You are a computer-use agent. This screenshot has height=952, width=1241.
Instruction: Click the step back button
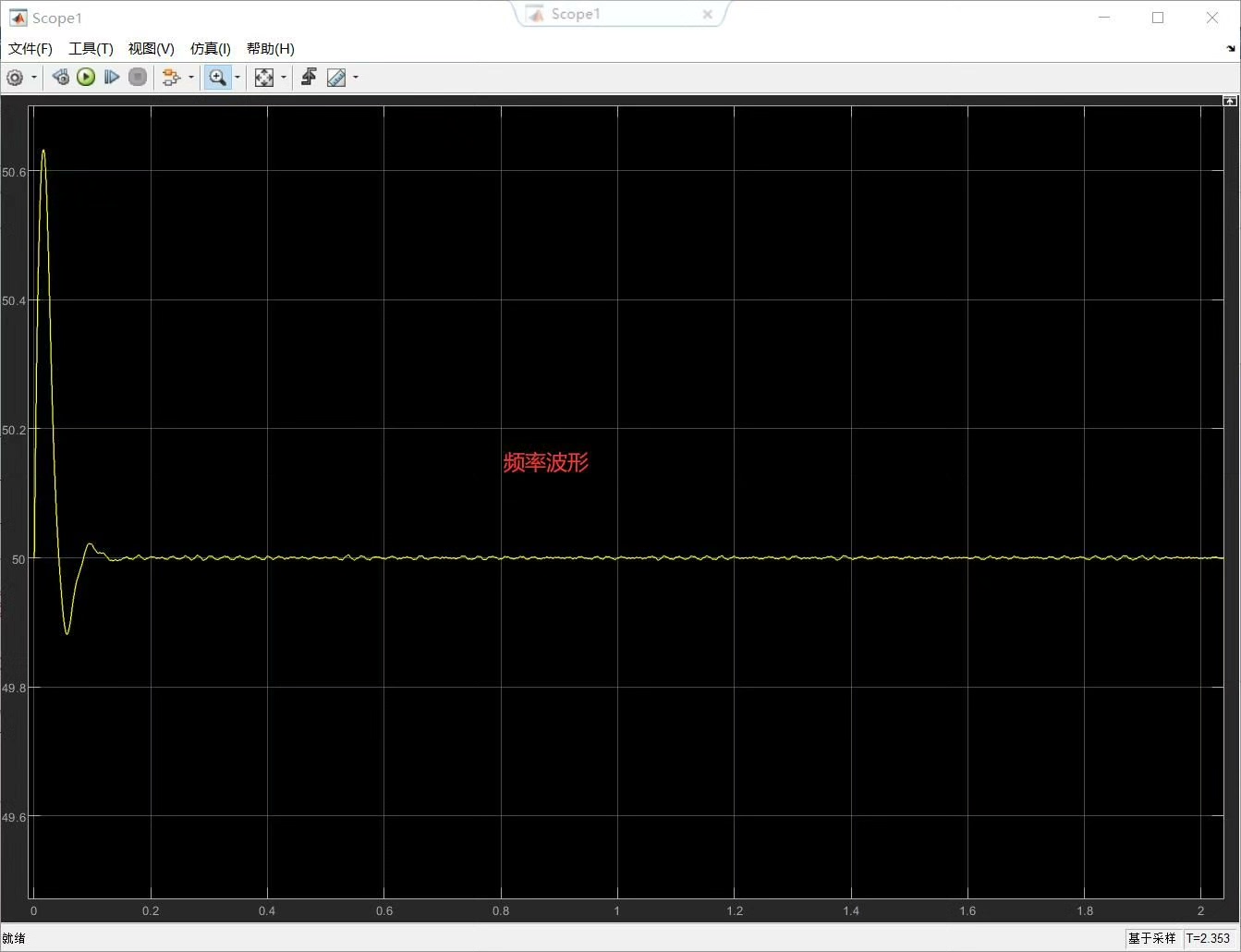pos(61,78)
